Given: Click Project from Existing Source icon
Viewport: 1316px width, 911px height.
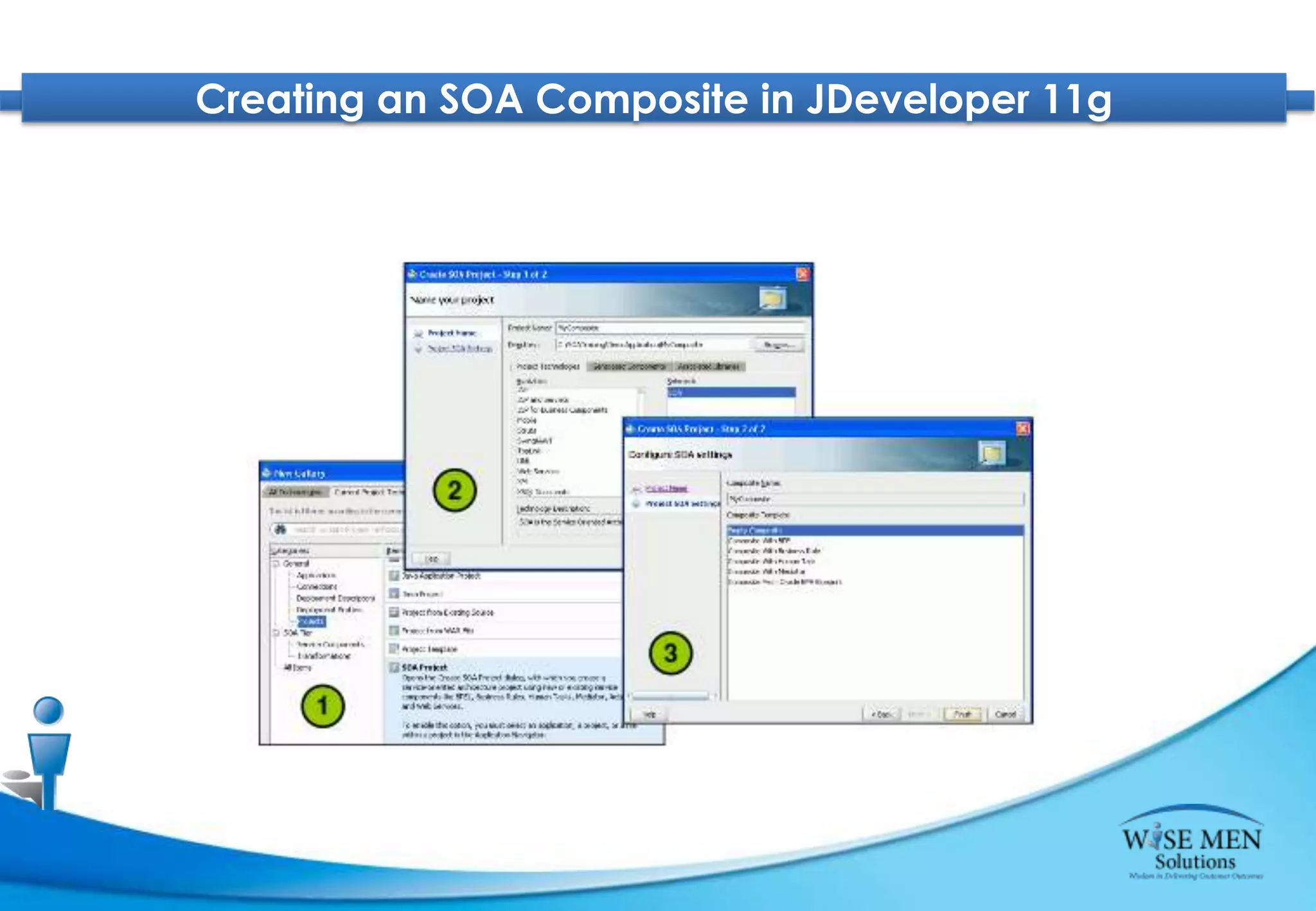Looking at the screenshot, I should point(394,612).
